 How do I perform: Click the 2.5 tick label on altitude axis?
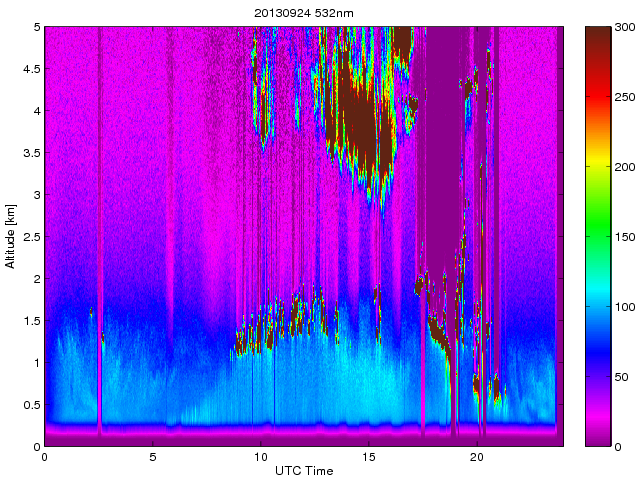pos(31,237)
